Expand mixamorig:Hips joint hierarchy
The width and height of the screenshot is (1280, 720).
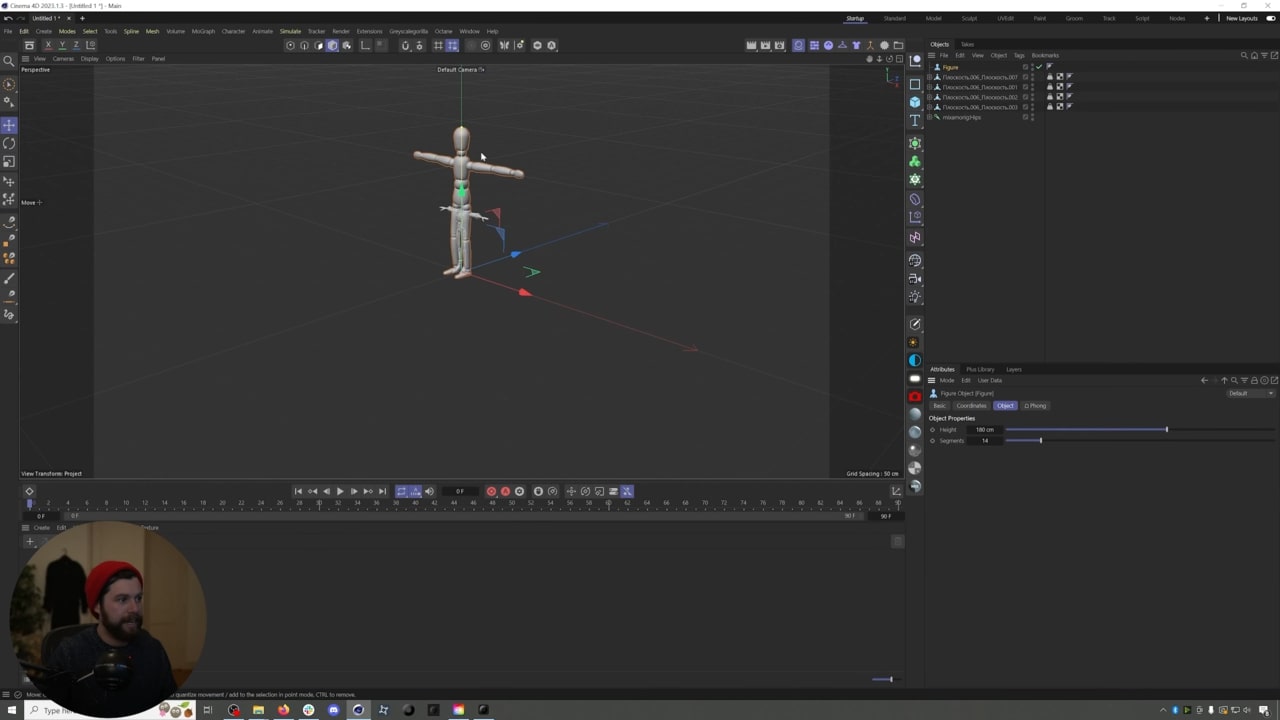930,117
